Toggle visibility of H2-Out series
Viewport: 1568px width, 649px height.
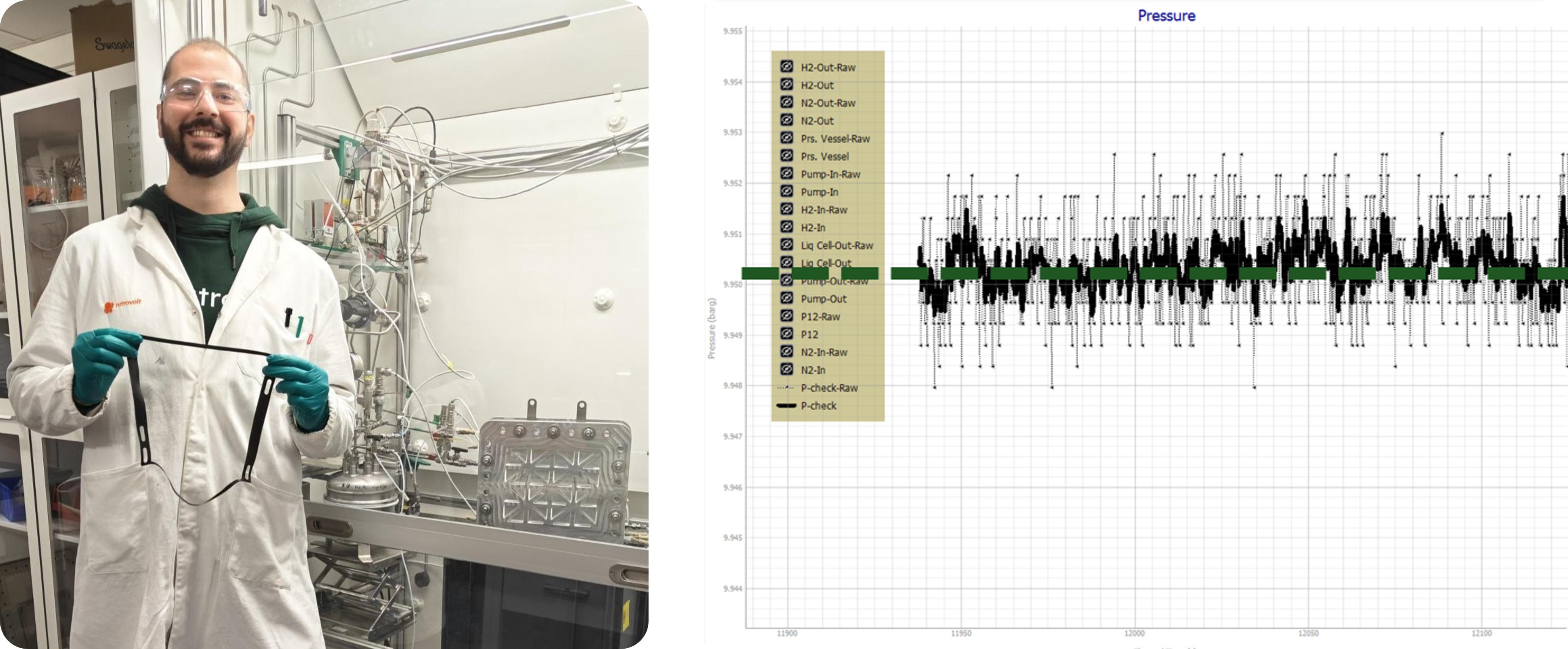786,84
